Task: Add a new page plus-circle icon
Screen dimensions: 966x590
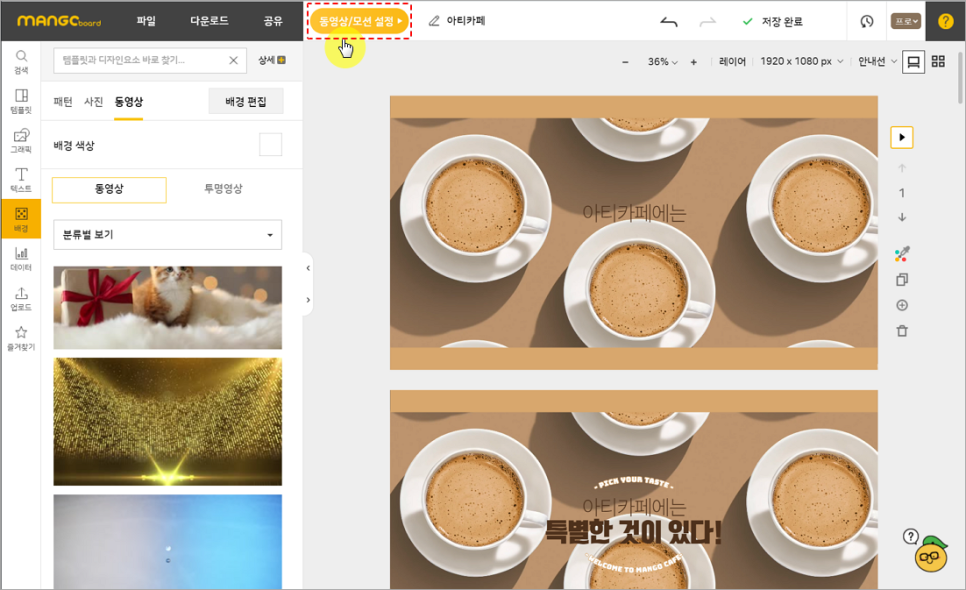Action: 902,305
